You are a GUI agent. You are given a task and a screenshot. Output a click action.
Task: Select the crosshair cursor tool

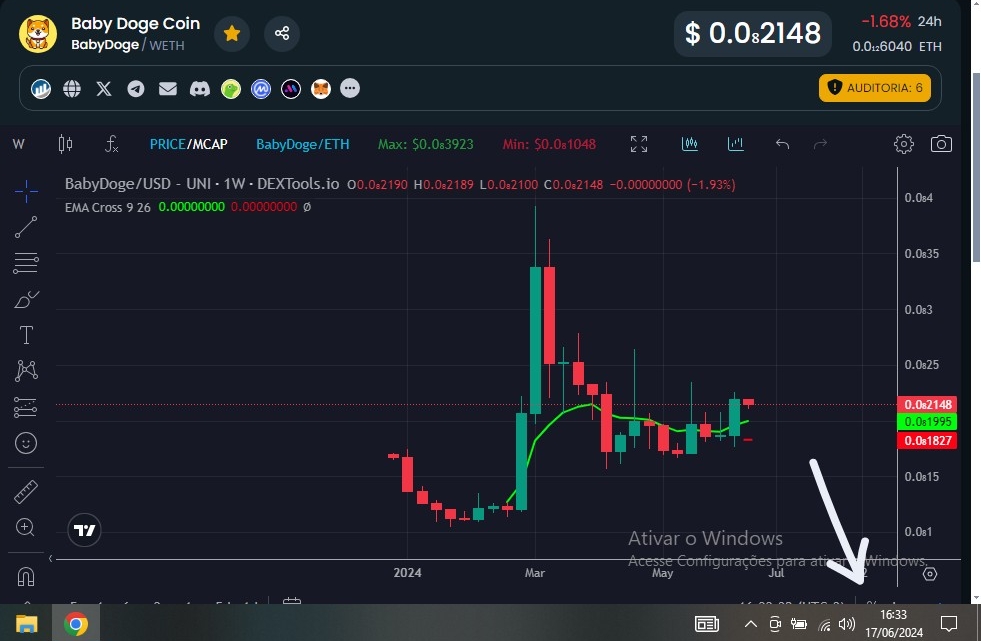click(x=26, y=191)
